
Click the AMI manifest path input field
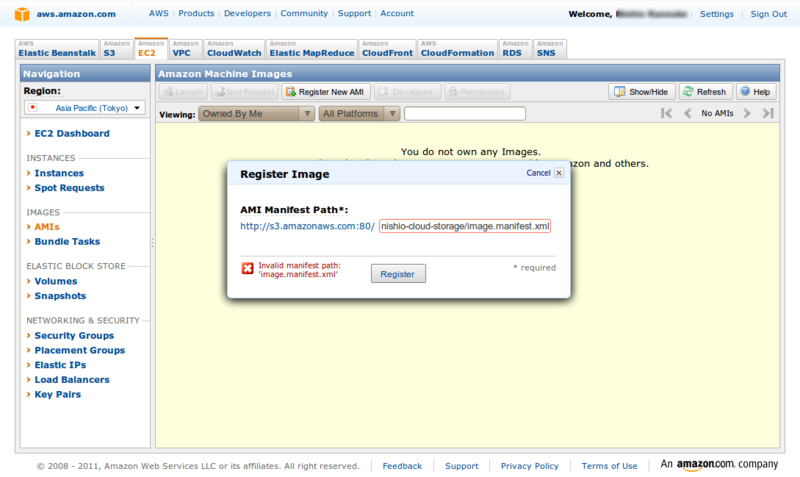point(465,226)
